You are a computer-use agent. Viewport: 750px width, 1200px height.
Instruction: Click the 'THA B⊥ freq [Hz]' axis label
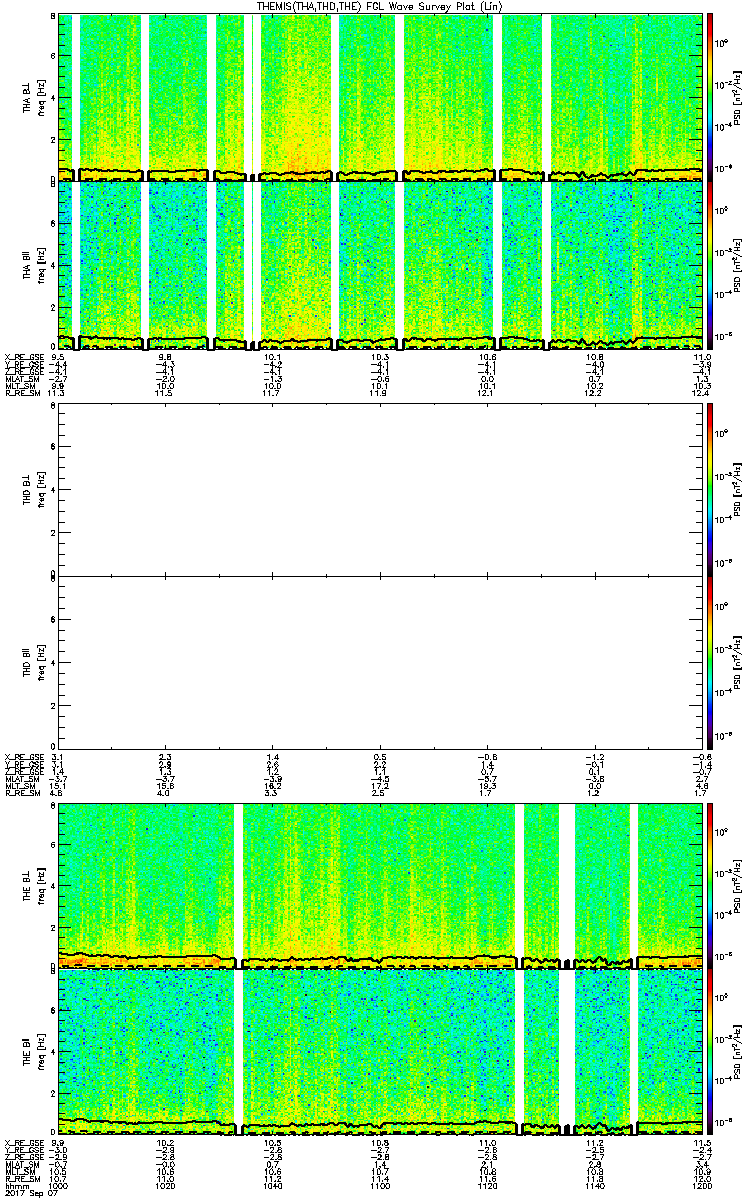[x=32, y=97]
